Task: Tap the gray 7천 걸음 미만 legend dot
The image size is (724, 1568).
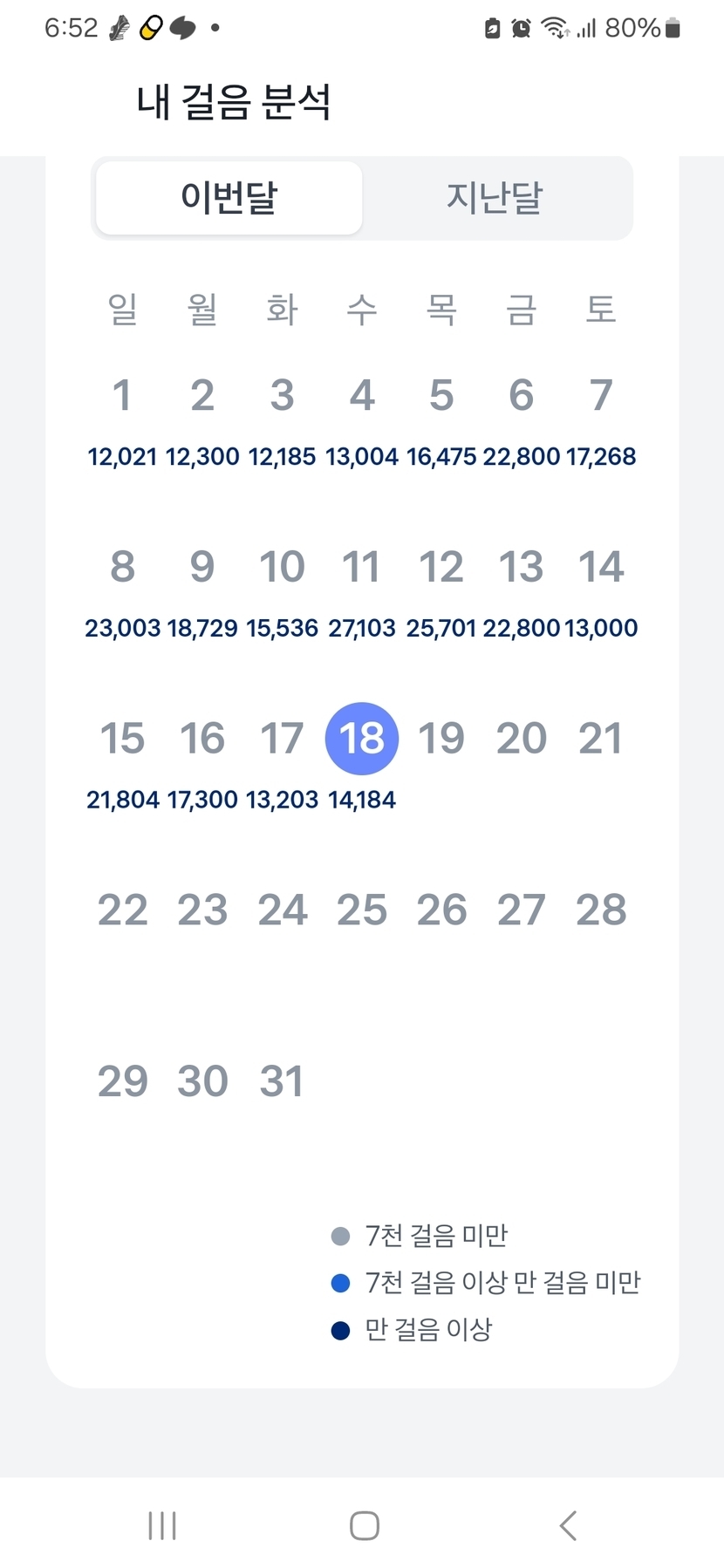Action: point(341,1236)
